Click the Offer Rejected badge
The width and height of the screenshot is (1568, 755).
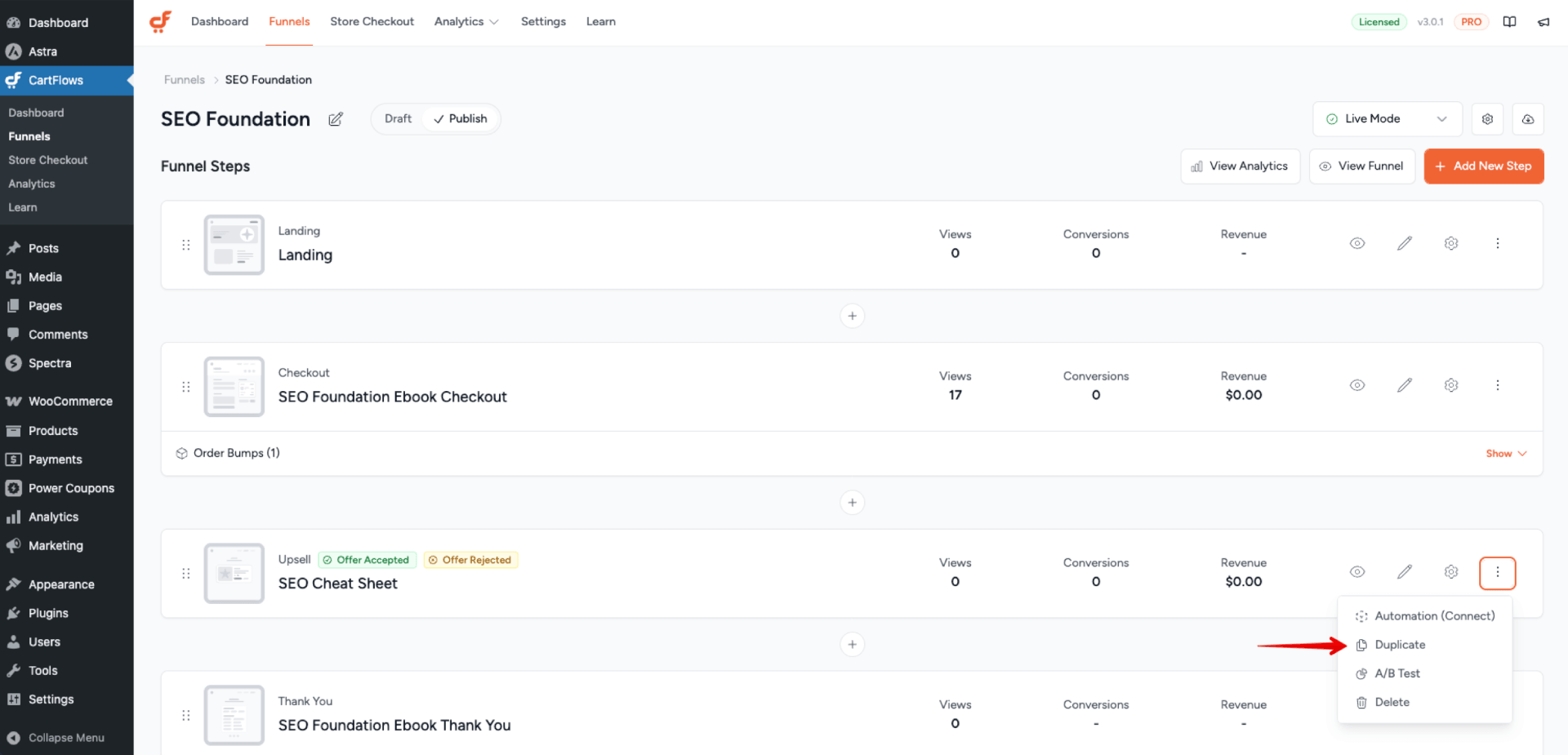pyautogui.click(x=470, y=560)
